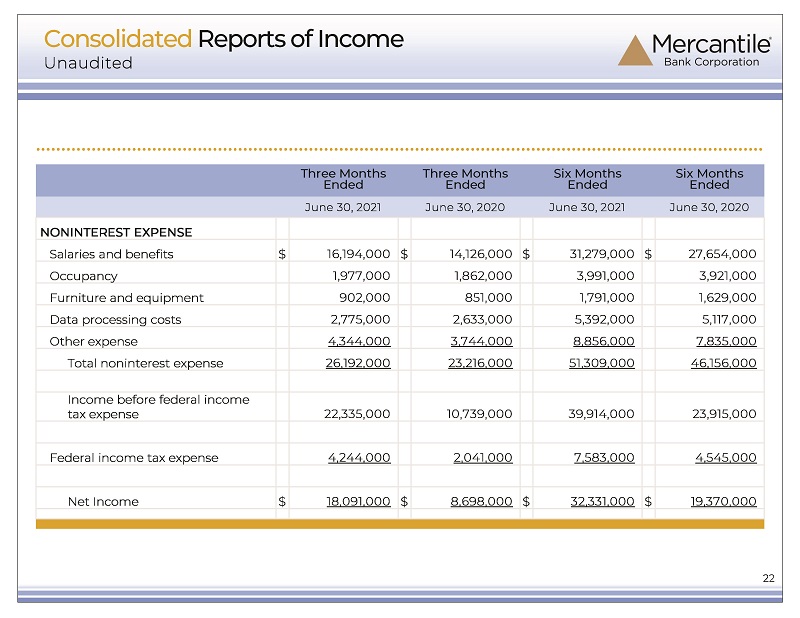
Task: Click the NONINTEREST EXPENSE section heading
Action: click(116, 232)
